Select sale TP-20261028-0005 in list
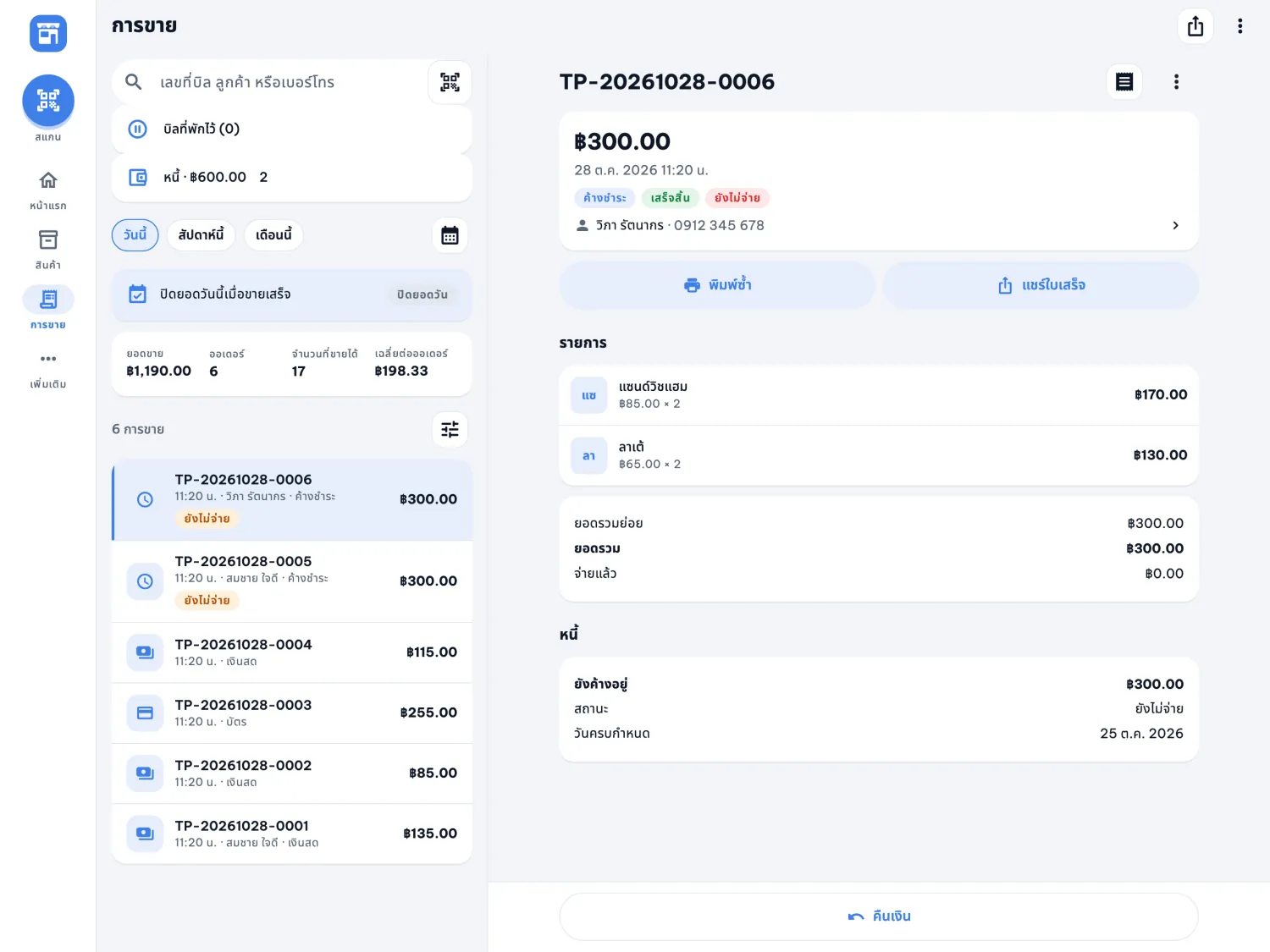Viewport: 1270px width, 952px height. coord(292,581)
